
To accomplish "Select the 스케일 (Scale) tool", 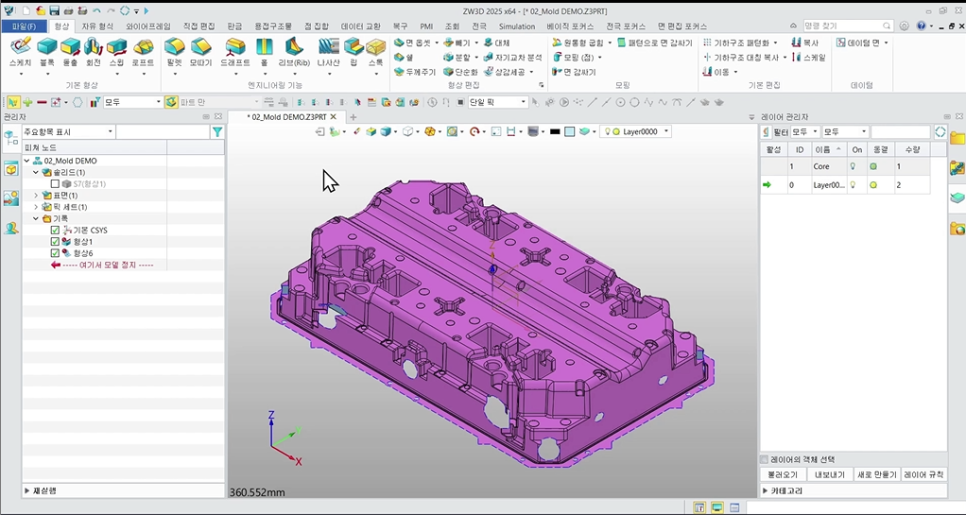I will pyautogui.click(x=809, y=57).
